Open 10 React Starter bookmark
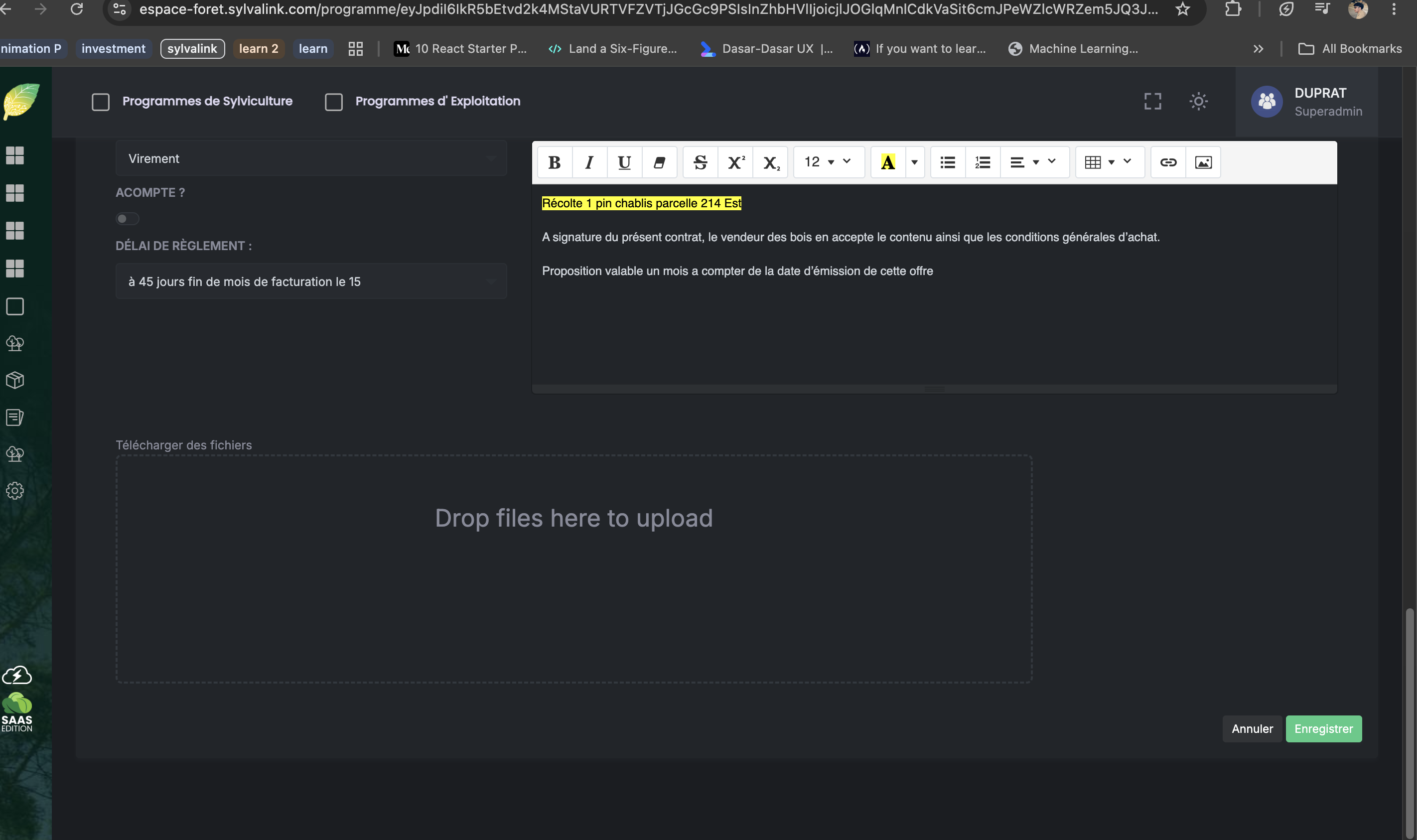This screenshot has width=1417, height=840. (x=461, y=49)
